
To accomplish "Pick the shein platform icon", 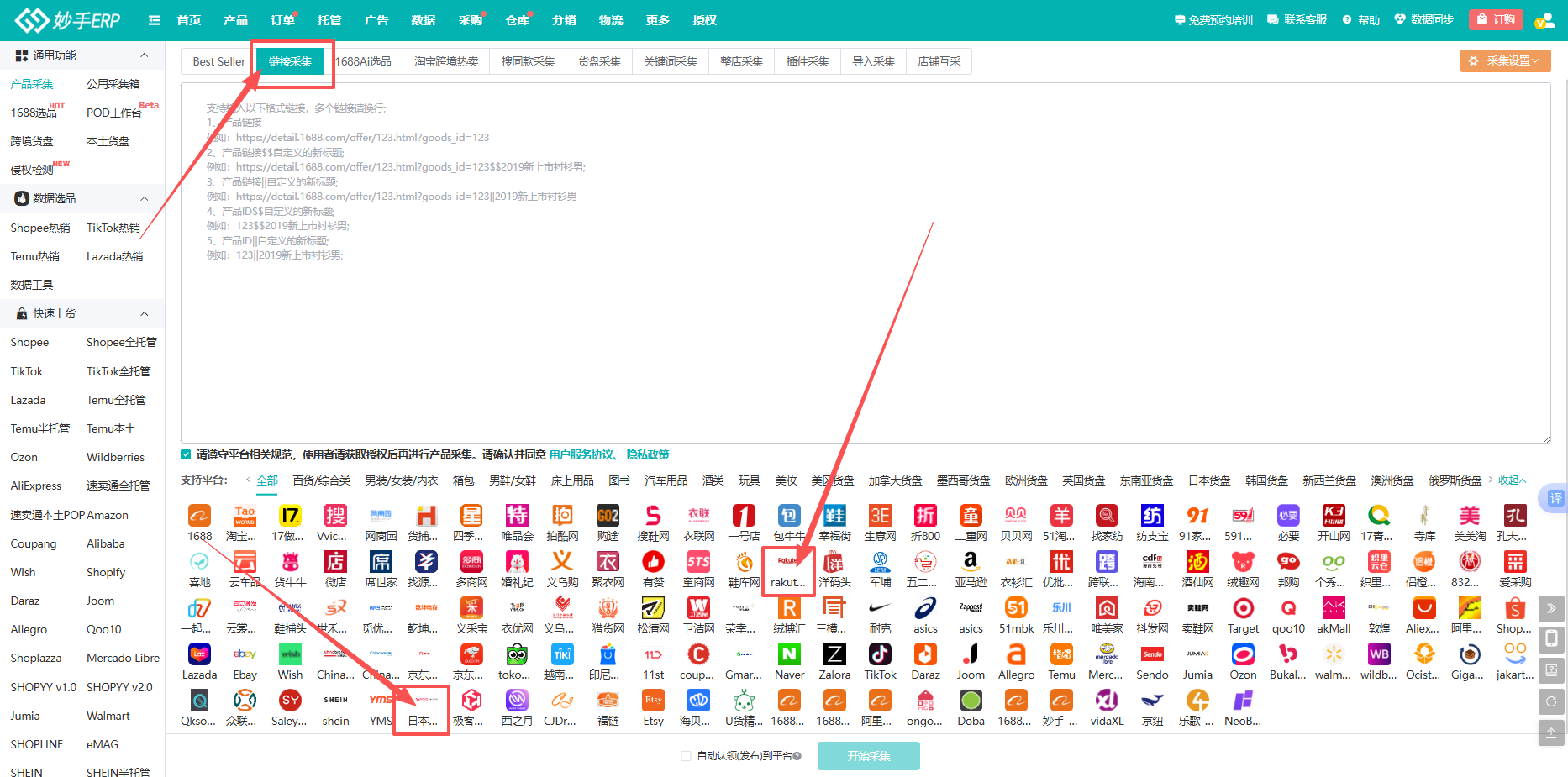I will 335,701.
